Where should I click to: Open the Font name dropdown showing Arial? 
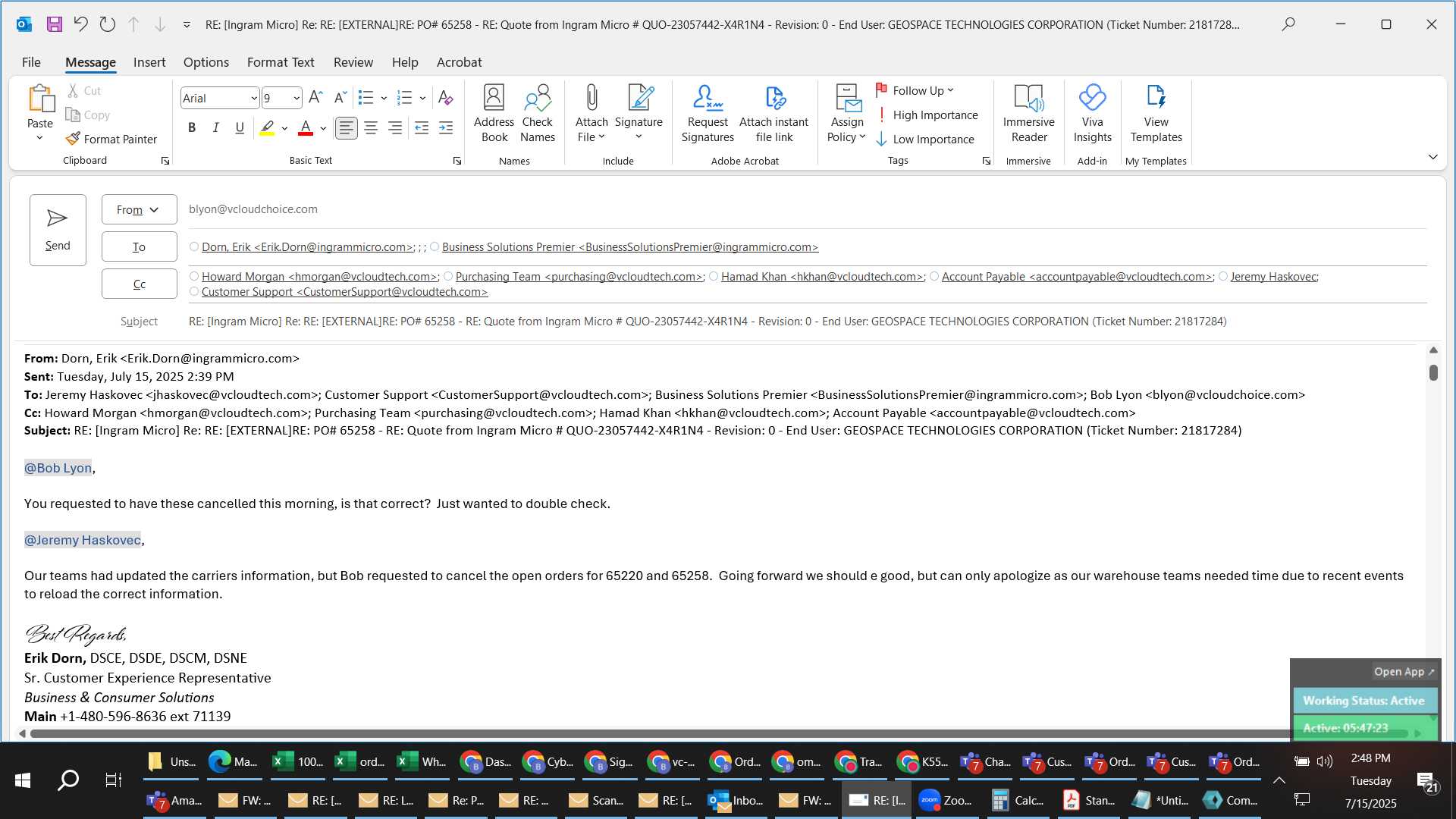pyautogui.click(x=254, y=98)
